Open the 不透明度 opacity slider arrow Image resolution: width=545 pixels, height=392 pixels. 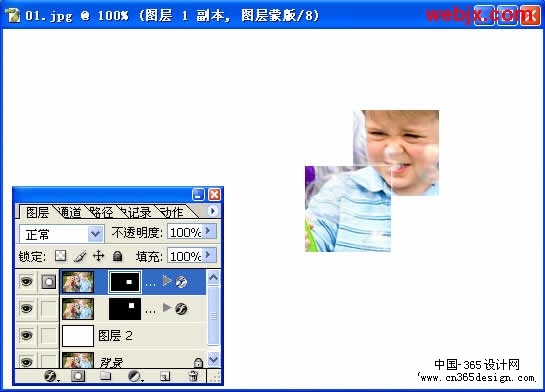tap(210, 231)
